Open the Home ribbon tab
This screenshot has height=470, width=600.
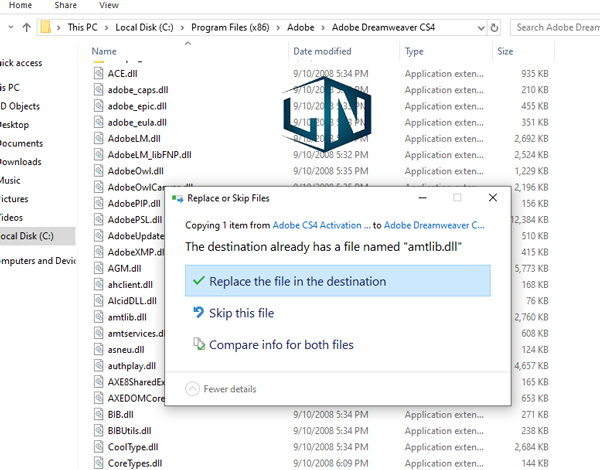click(x=20, y=5)
